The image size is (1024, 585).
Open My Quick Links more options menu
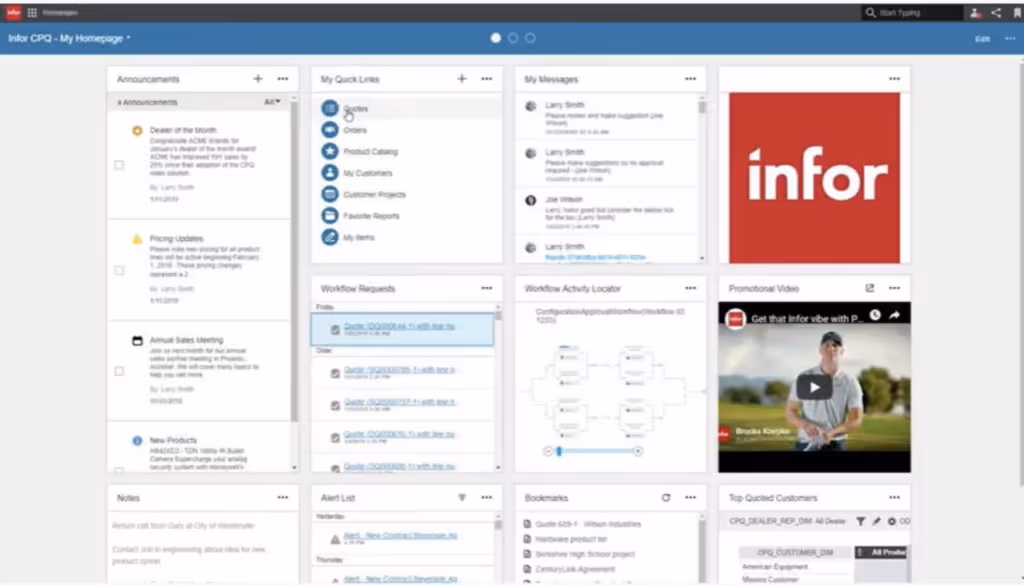coord(487,78)
